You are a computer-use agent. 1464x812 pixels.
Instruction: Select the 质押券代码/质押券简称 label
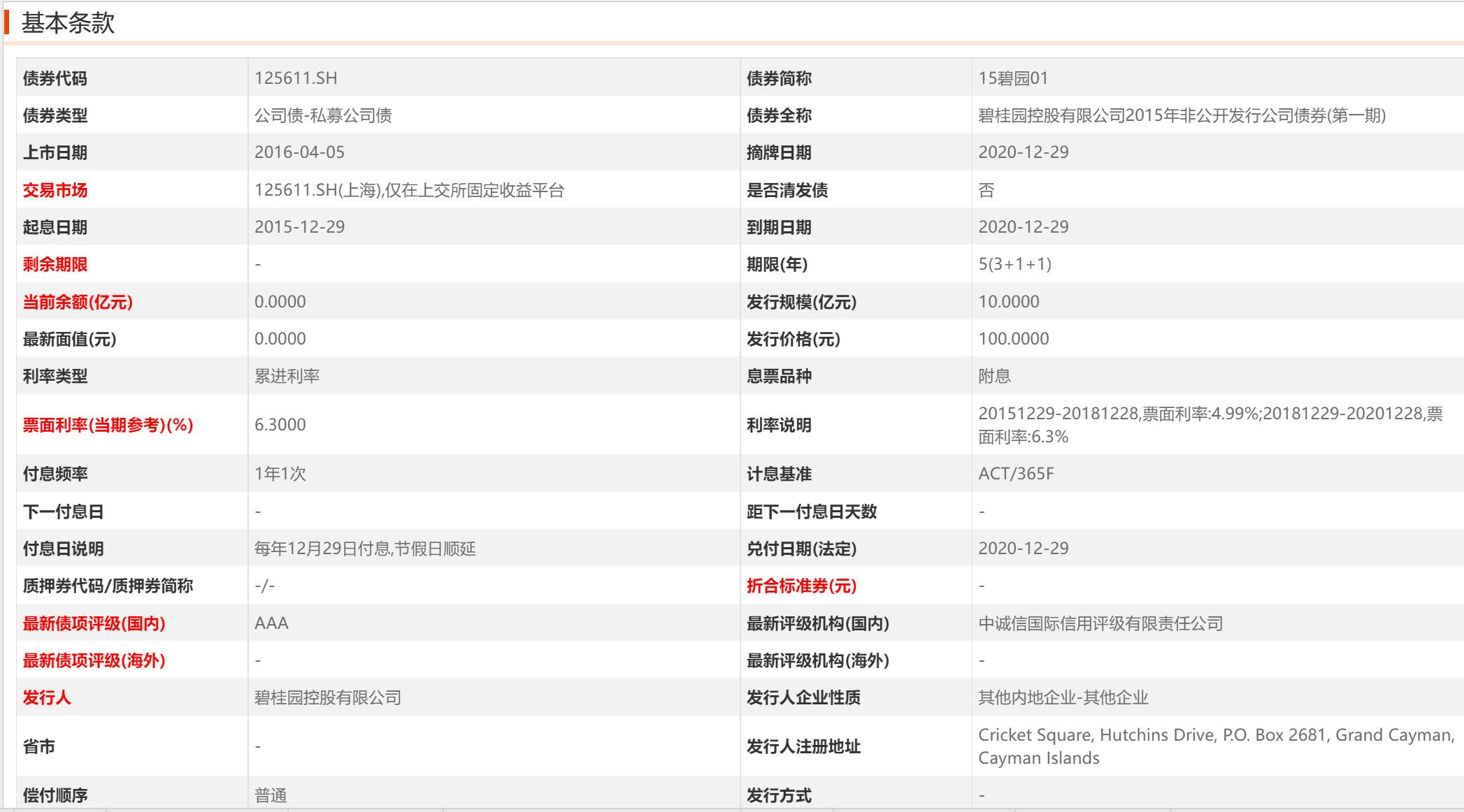[x=108, y=586]
